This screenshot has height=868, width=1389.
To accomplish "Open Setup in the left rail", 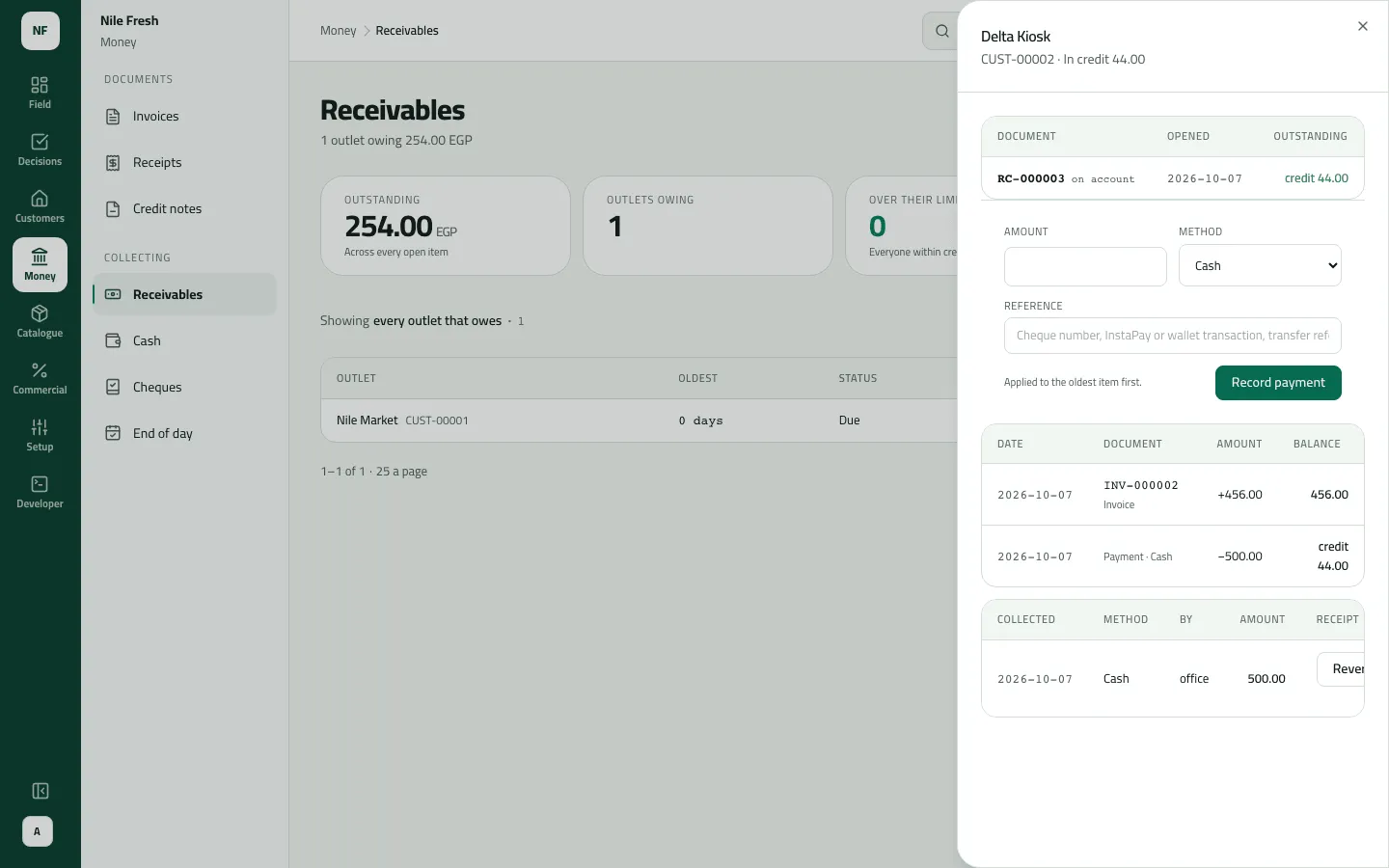I will 40,435.
